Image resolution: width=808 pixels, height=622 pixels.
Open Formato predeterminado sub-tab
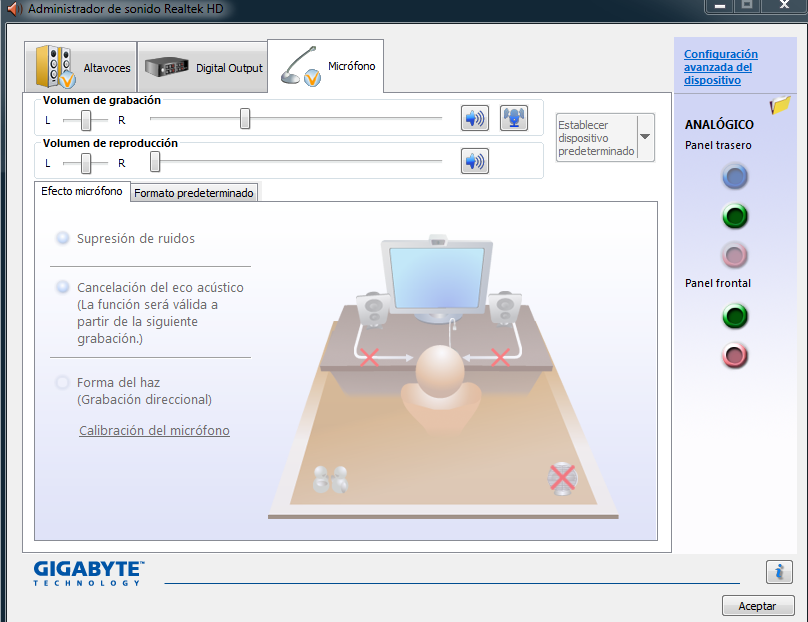tap(194, 193)
